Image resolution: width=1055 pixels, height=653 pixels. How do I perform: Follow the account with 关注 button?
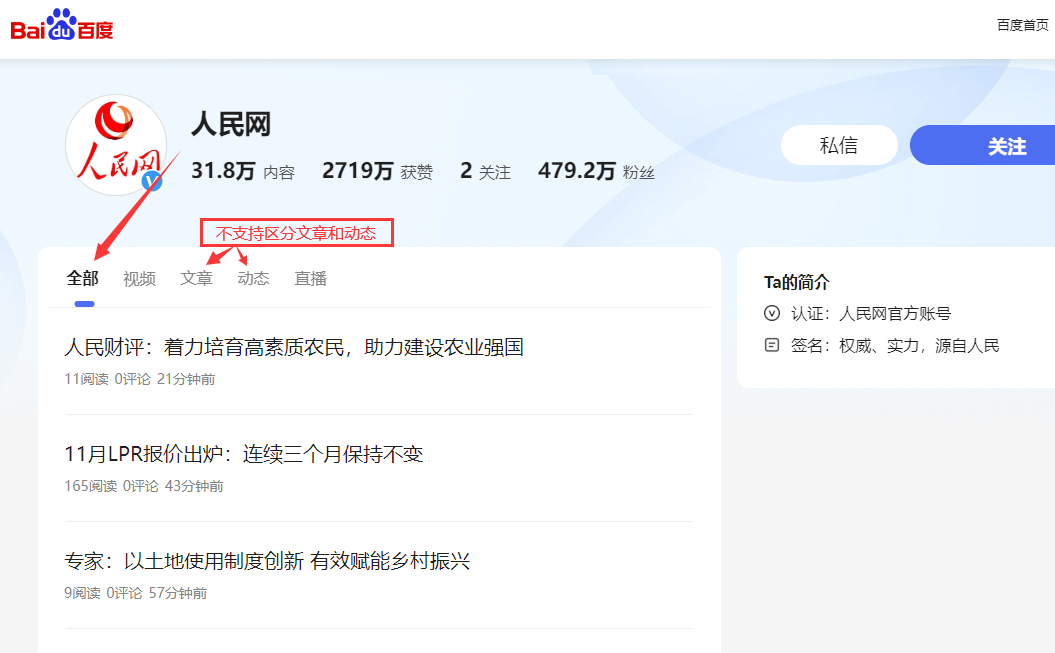(982, 145)
